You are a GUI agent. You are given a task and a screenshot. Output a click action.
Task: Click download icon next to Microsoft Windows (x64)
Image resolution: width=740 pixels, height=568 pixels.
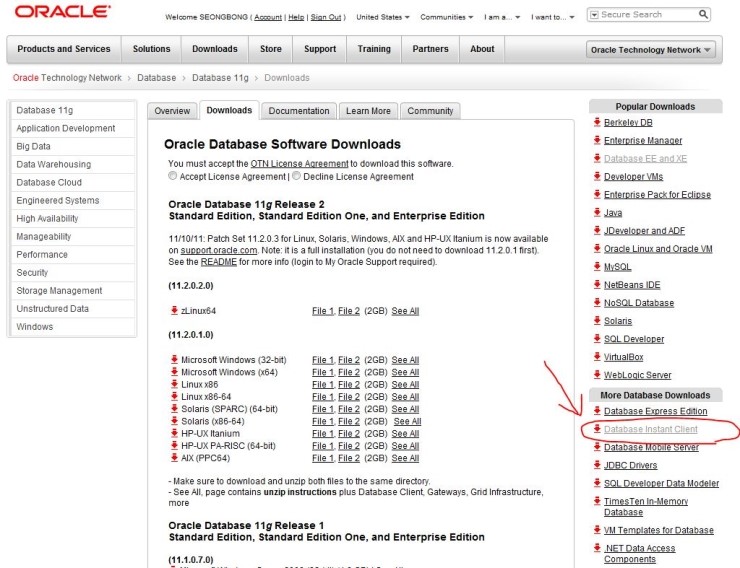click(174, 372)
